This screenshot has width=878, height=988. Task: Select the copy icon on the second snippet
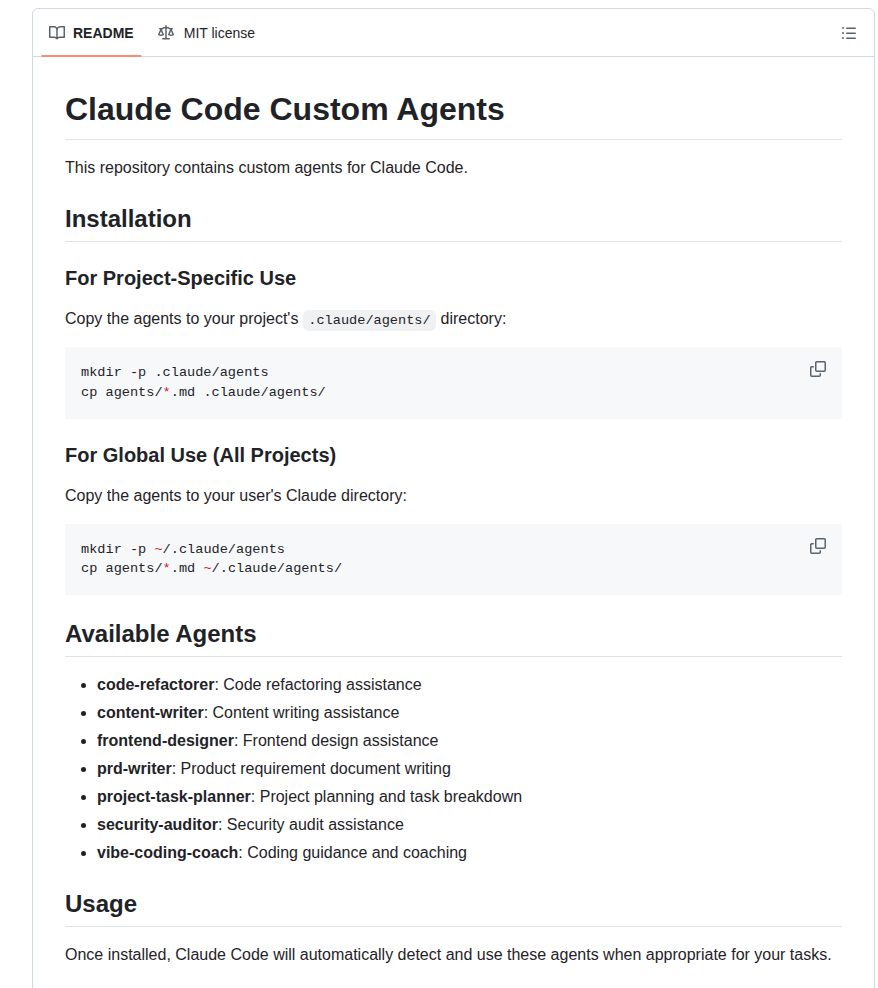tap(818, 546)
